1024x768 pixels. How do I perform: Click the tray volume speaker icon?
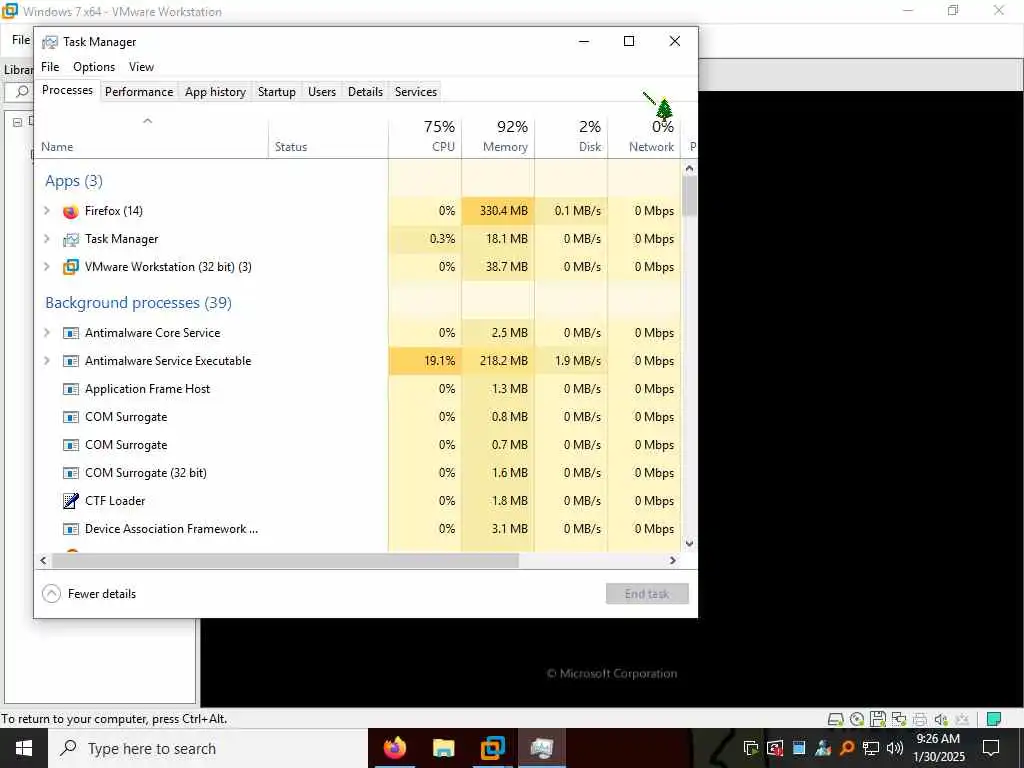895,748
